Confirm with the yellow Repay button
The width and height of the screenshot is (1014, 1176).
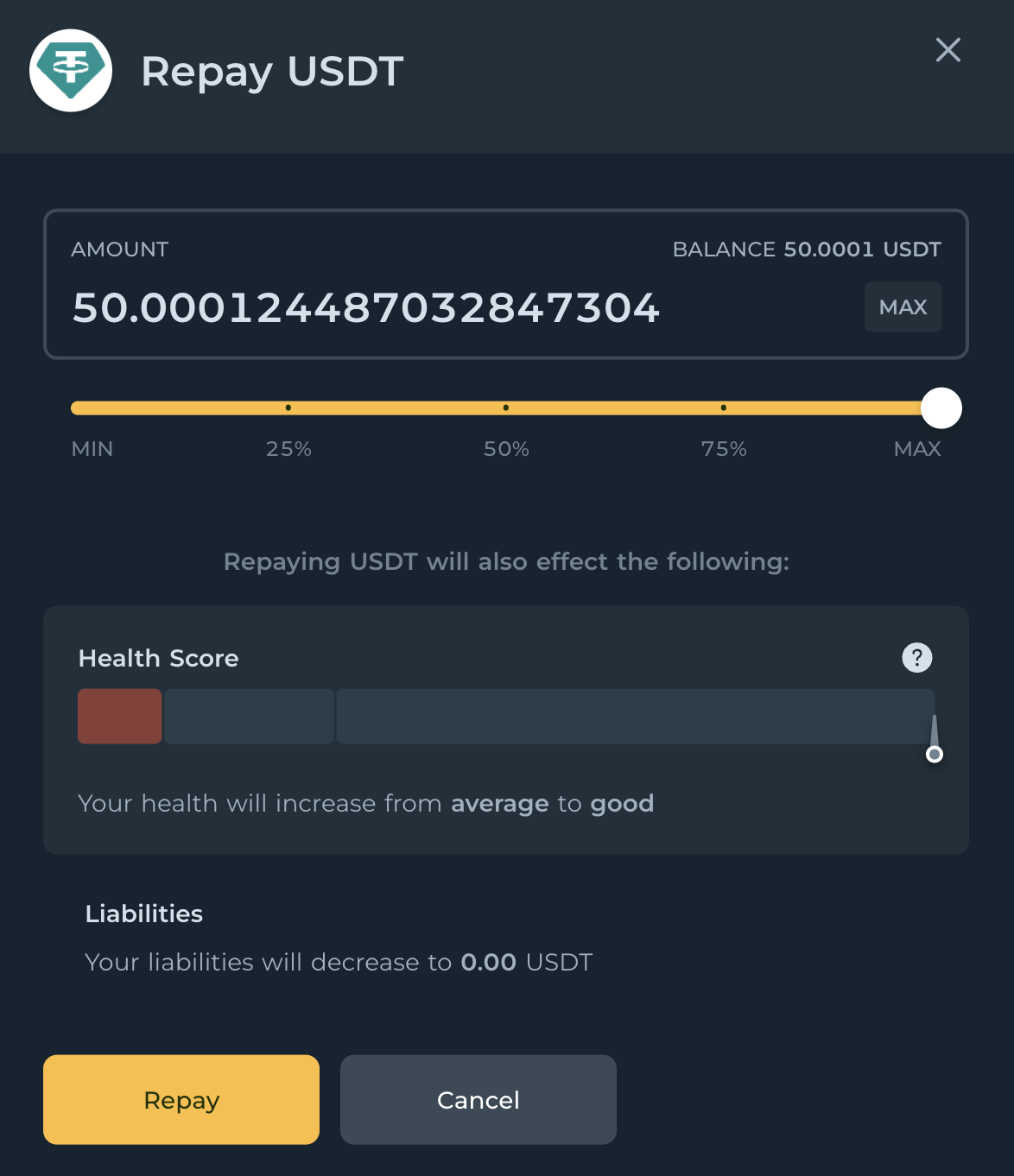[181, 1099]
